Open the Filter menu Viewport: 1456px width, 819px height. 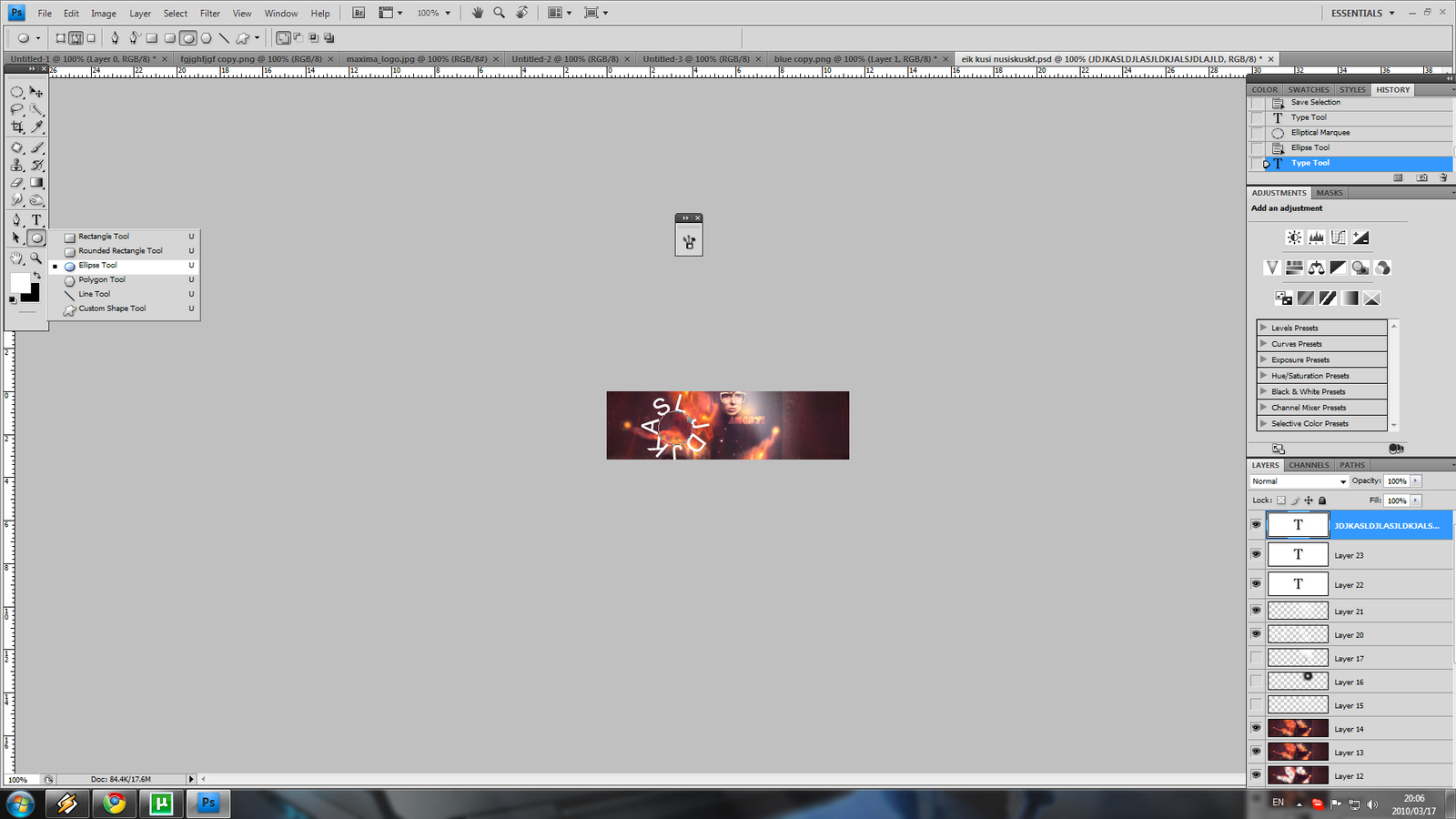coord(209,14)
